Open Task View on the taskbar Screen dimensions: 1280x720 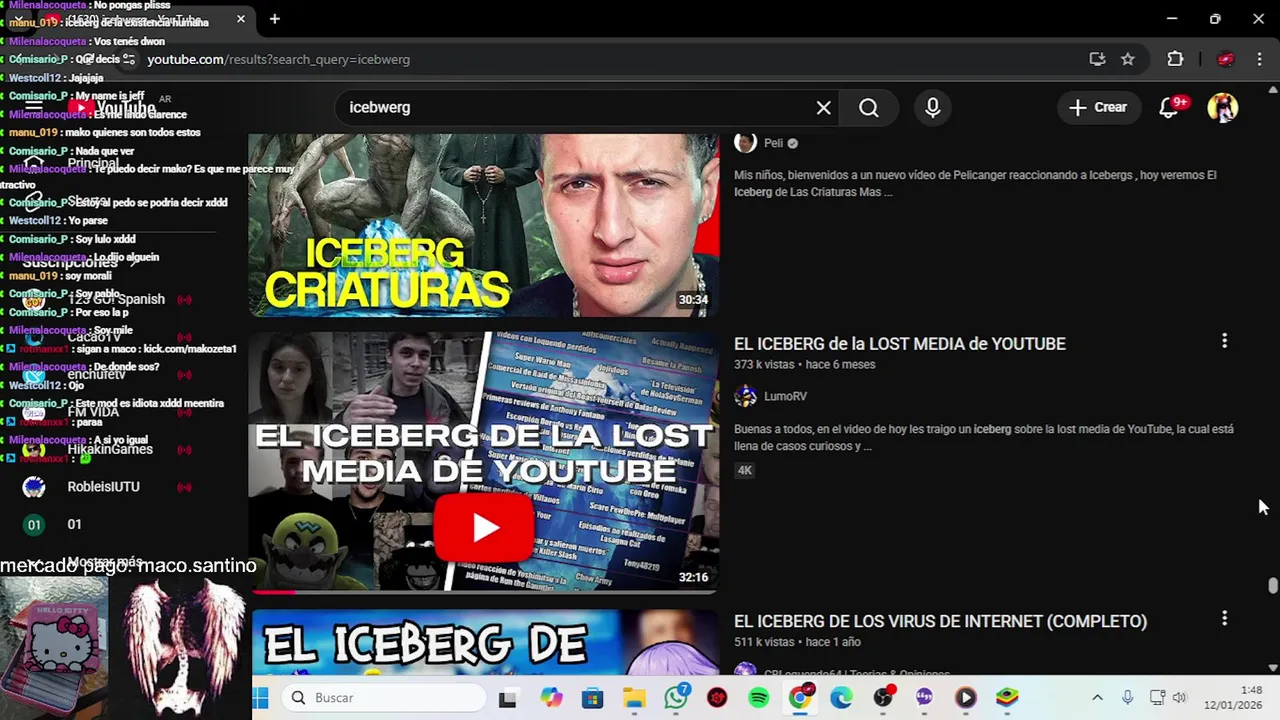pyautogui.click(x=508, y=698)
